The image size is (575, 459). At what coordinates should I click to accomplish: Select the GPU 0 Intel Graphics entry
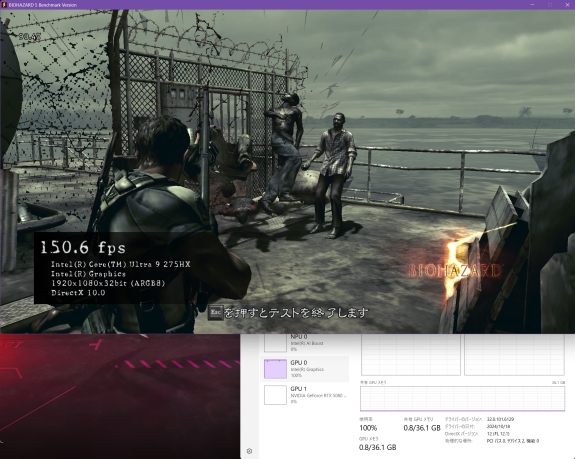305,369
